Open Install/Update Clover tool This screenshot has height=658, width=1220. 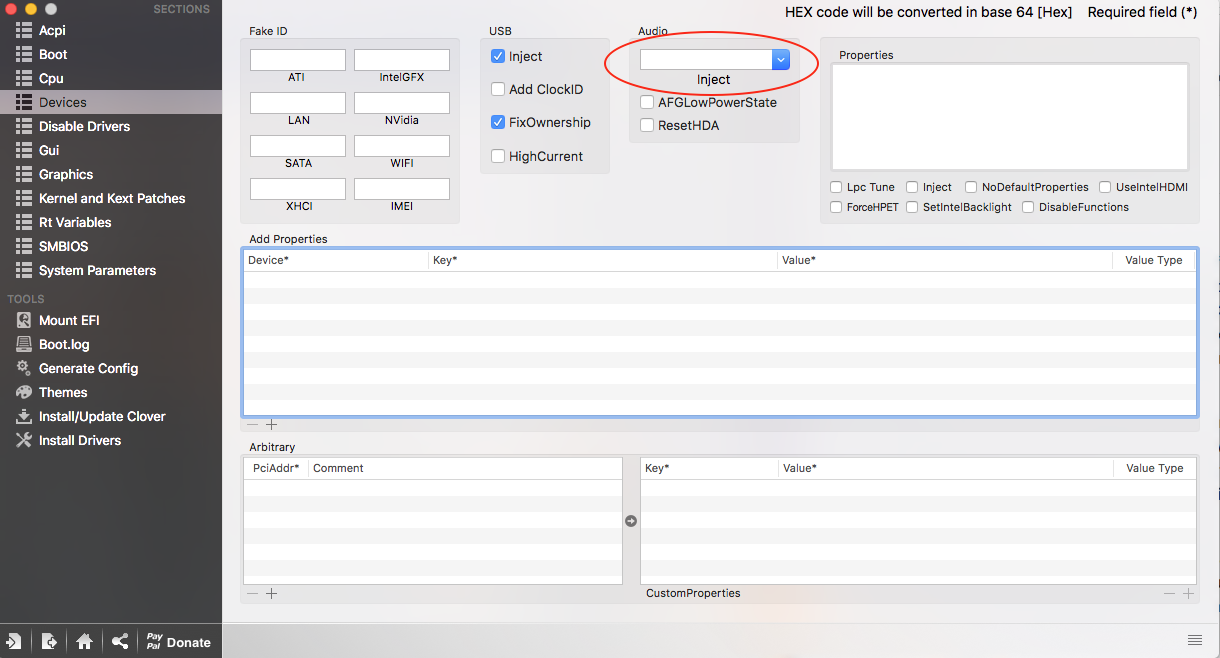(x=101, y=416)
